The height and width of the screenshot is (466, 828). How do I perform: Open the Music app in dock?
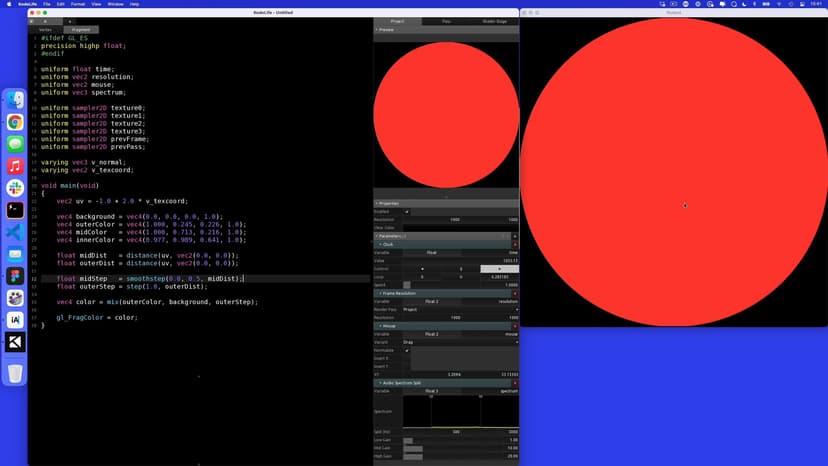[x=15, y=166]
